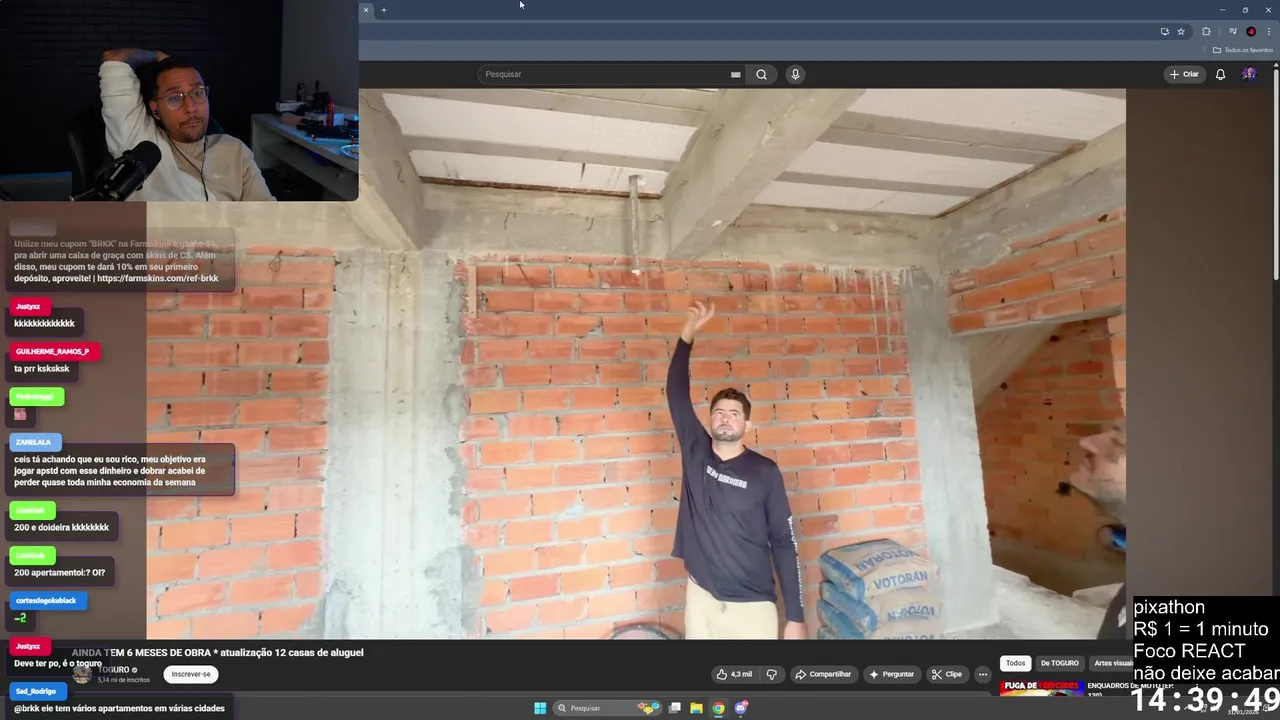Open the Fuga de recommended video thumbnail
The image size is (1280, 720).
1042,688
